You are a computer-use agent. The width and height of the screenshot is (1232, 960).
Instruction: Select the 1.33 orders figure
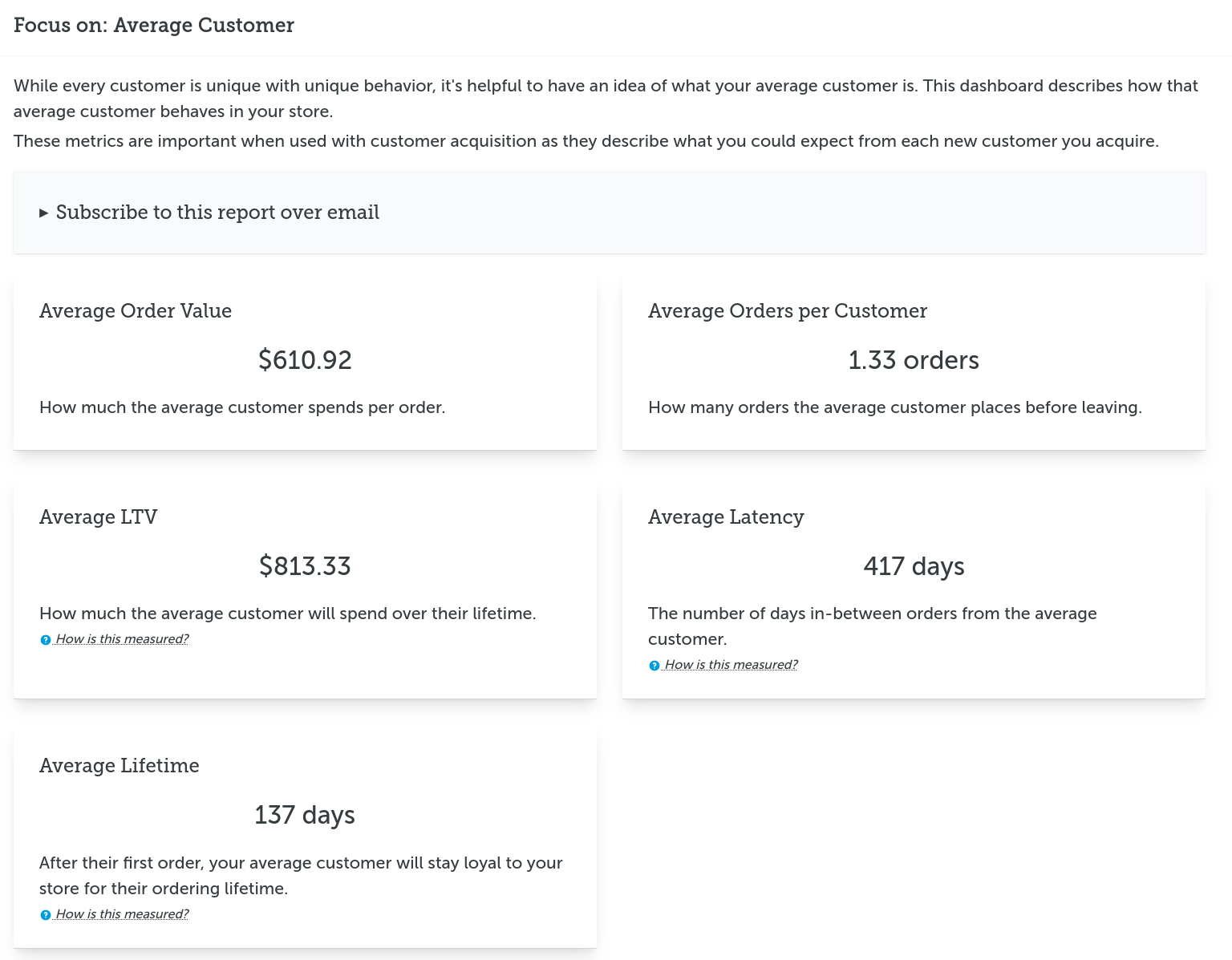coord(914,360)
